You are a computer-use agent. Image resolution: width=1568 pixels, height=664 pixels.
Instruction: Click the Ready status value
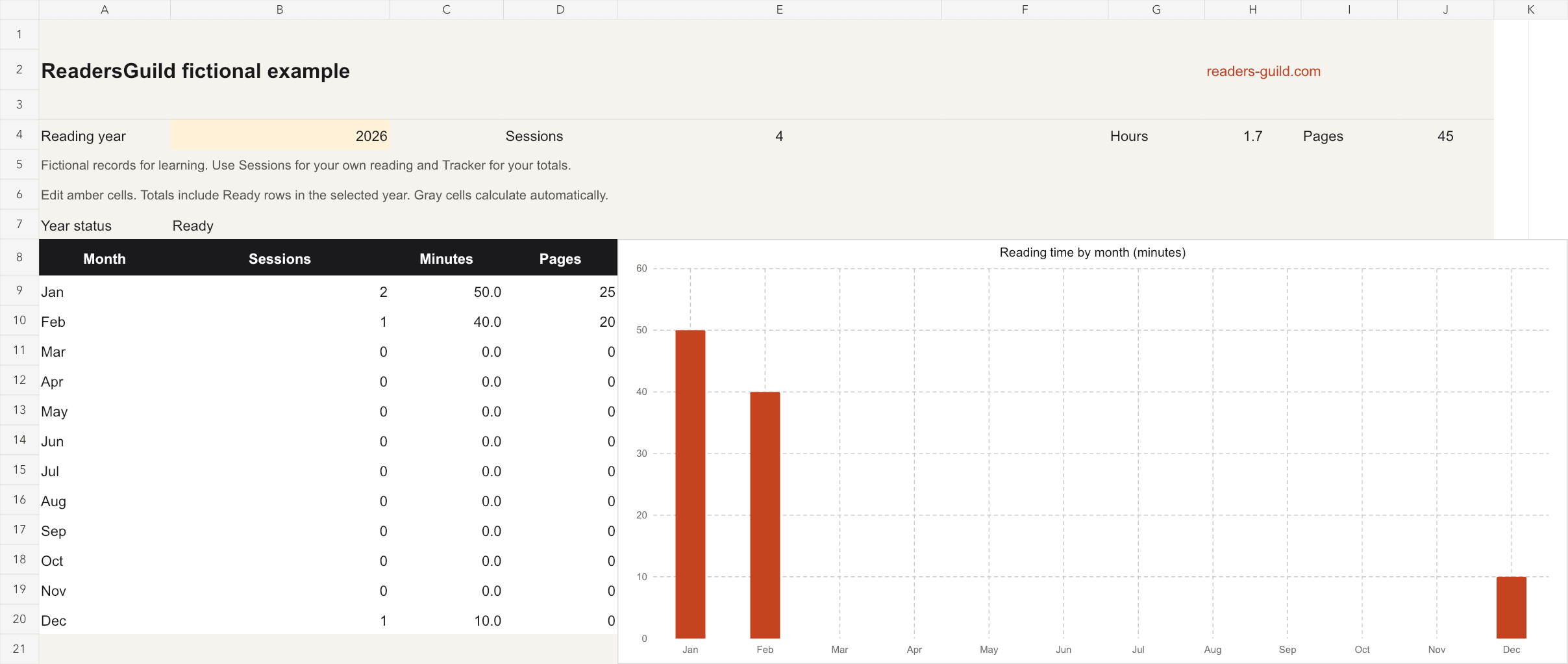point(193,226)
